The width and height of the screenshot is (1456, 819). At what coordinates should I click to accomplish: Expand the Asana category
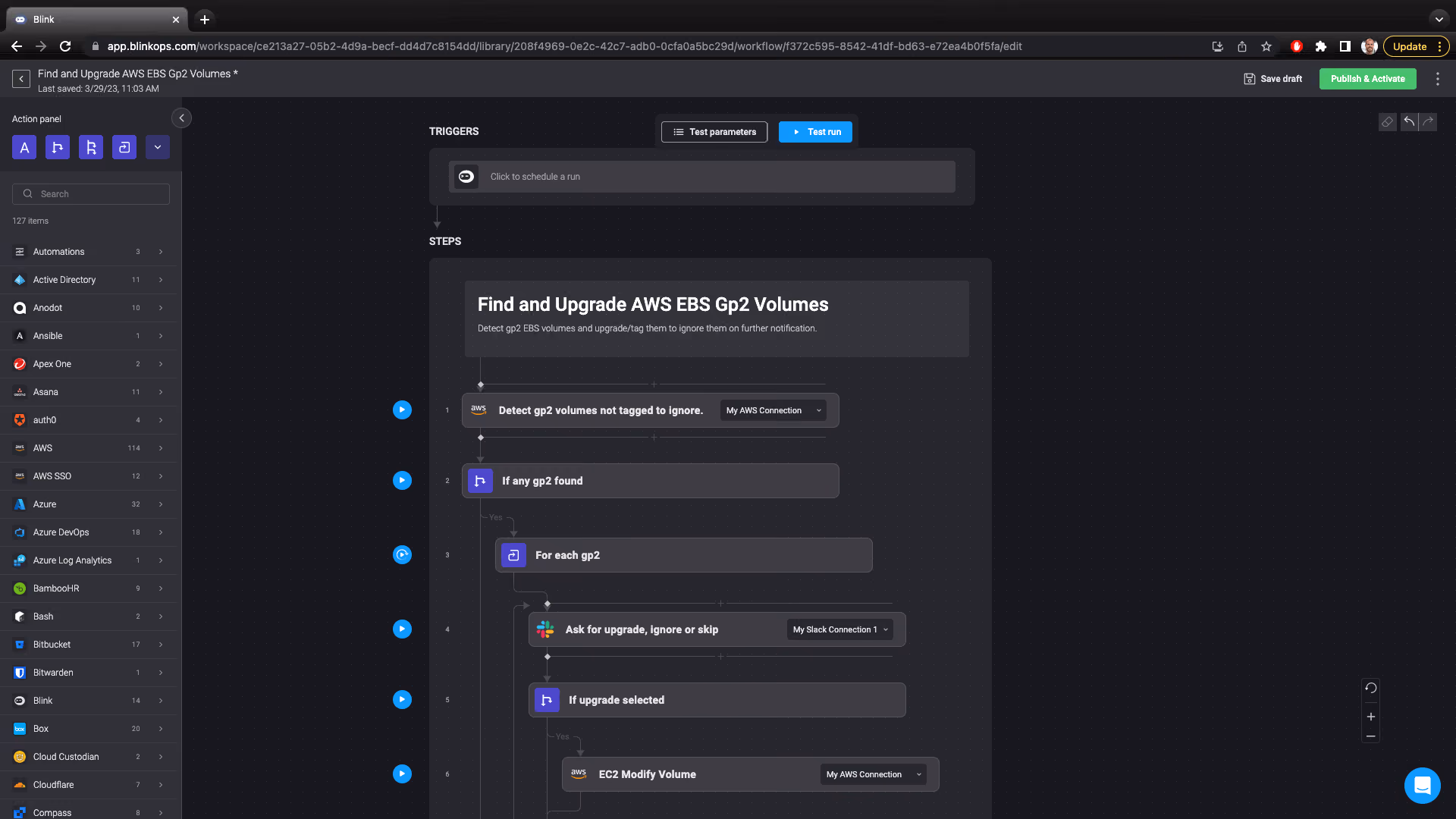click(x=88, y=392)
